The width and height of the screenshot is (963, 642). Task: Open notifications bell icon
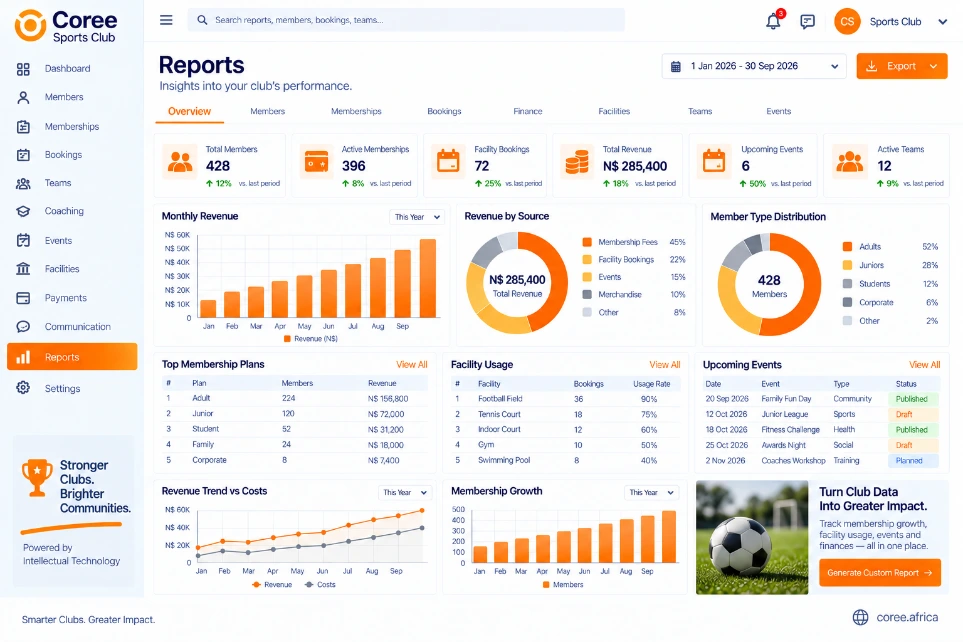point(773,22)
